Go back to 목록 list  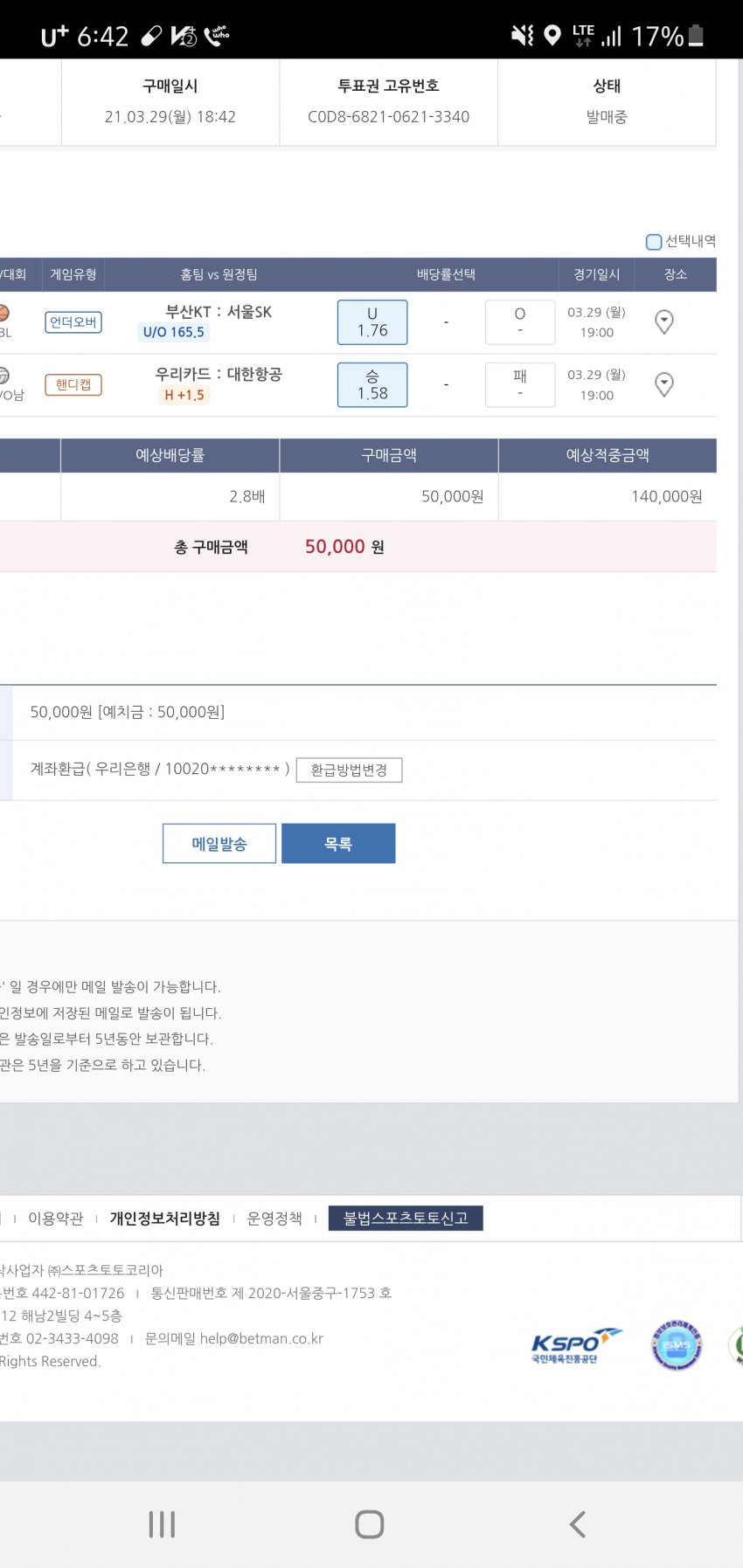click(338, 844)
